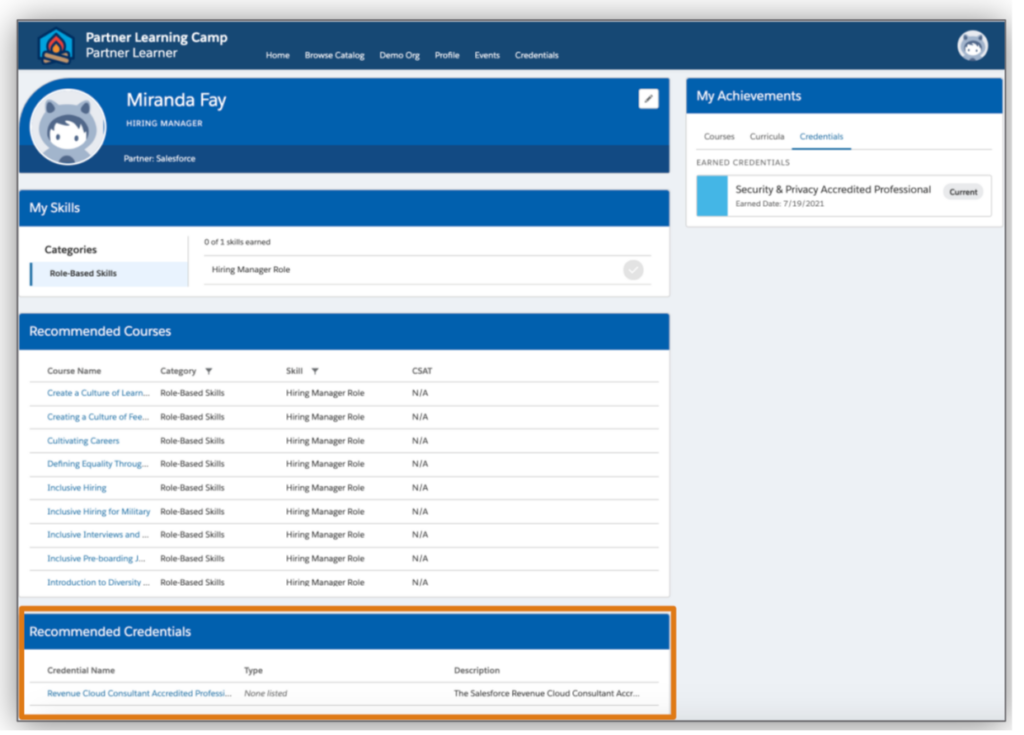The height and width of the screenshot is (735, 1024).
Task: Open Revenue Cloud Consultant credential link
Action: [139, 693]
